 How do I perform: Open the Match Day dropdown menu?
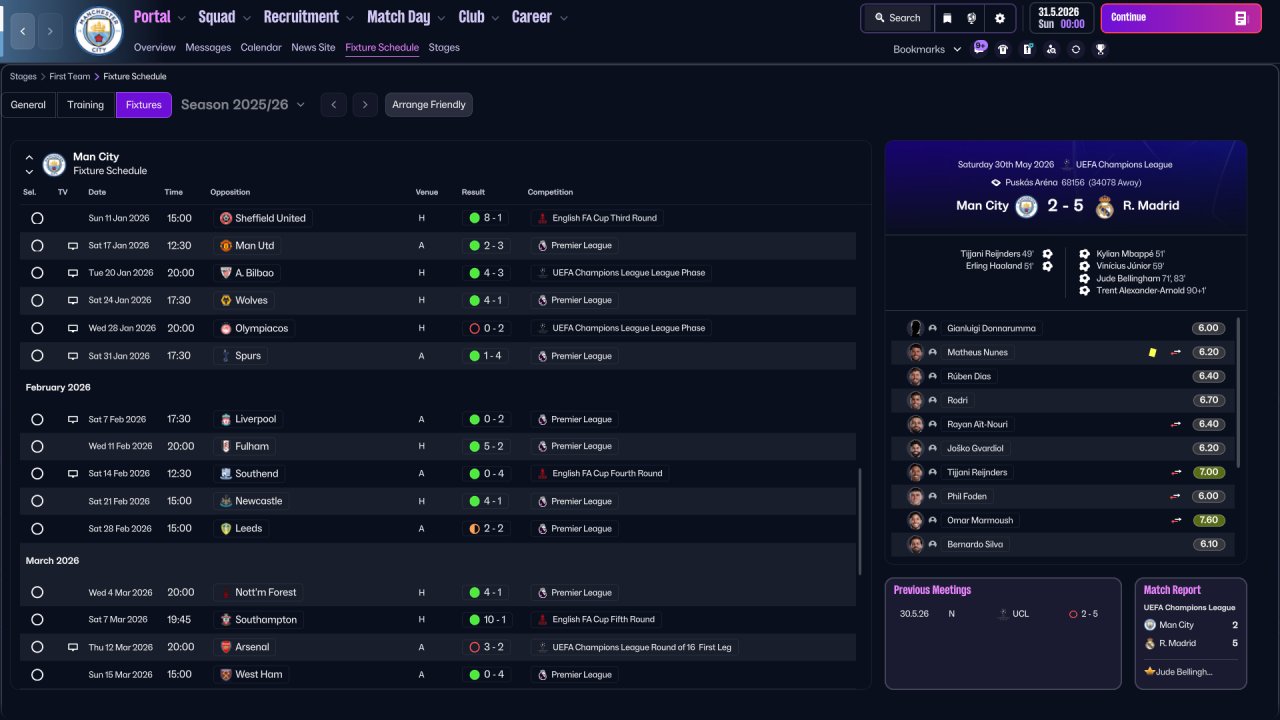tap(406, 17)
